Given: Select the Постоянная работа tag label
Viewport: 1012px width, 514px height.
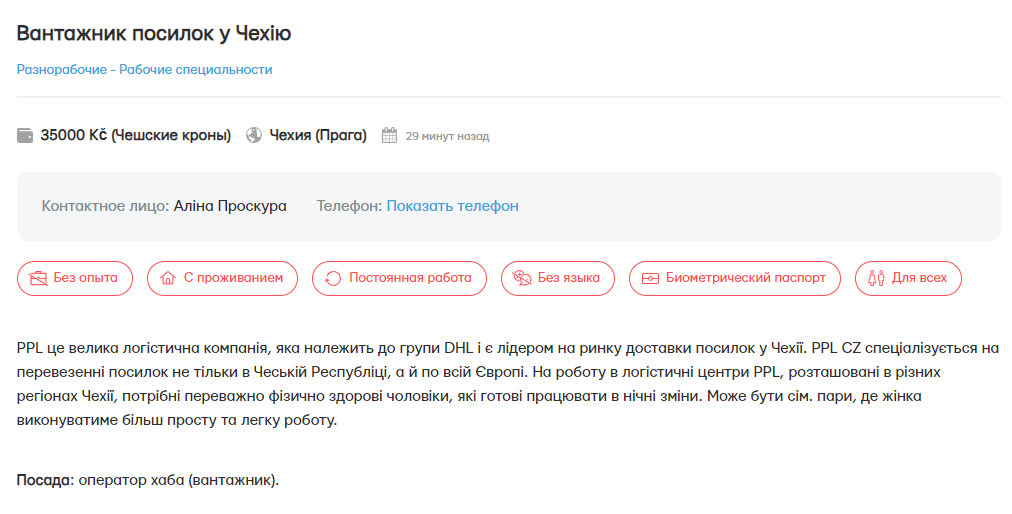Looking at the screenshot, I should tap(410, 278).
